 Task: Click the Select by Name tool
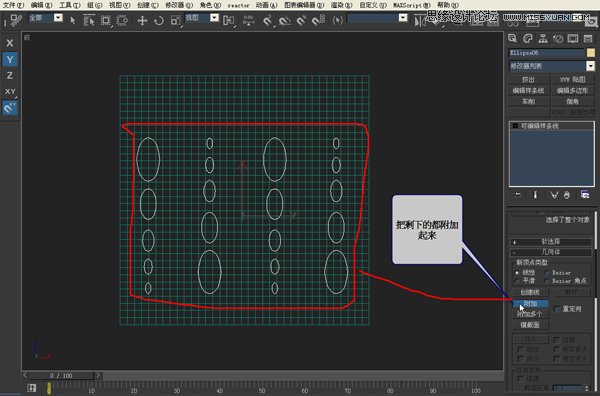(x=89, y=20)
